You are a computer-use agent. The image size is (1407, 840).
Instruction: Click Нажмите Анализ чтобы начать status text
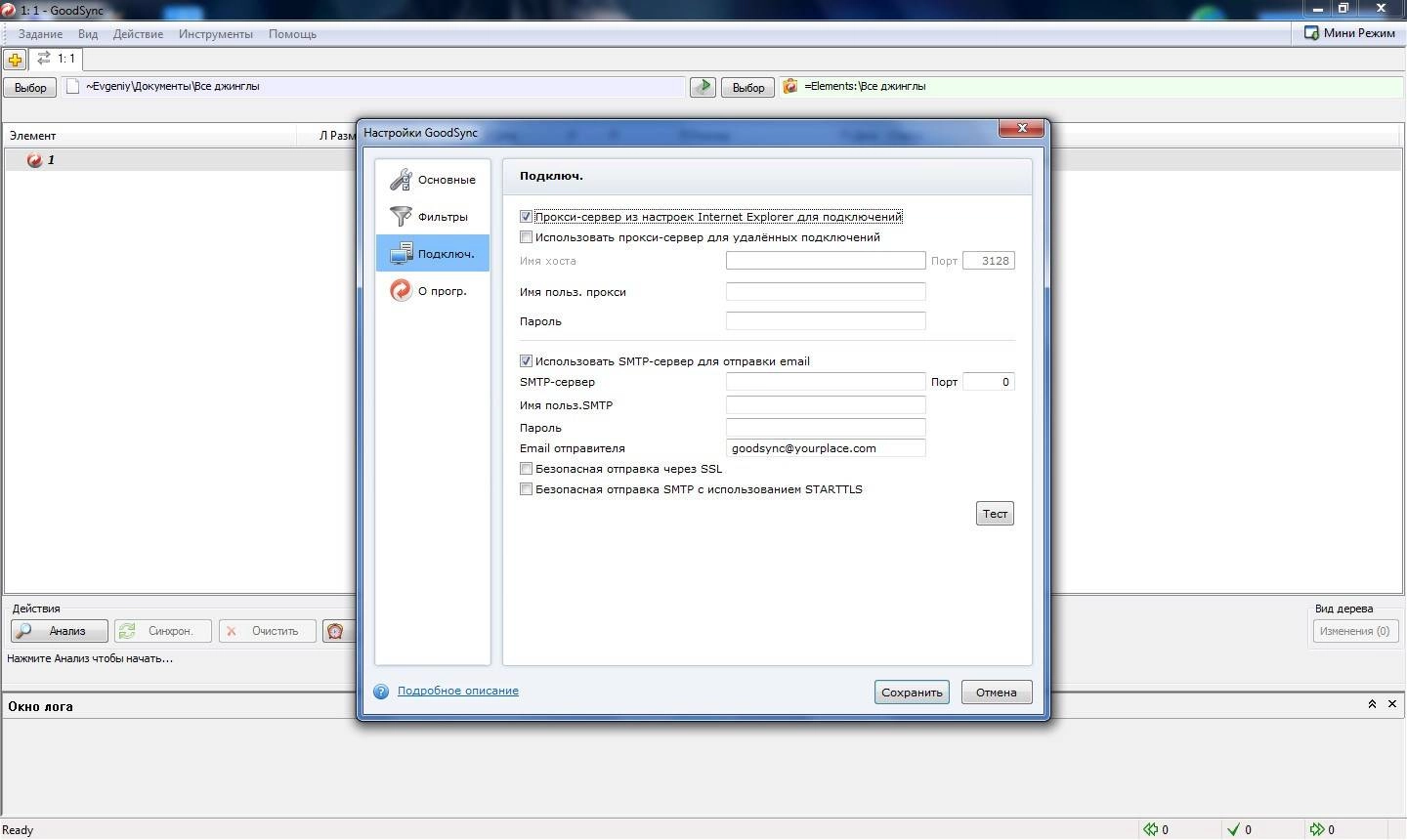click(90, 658)
